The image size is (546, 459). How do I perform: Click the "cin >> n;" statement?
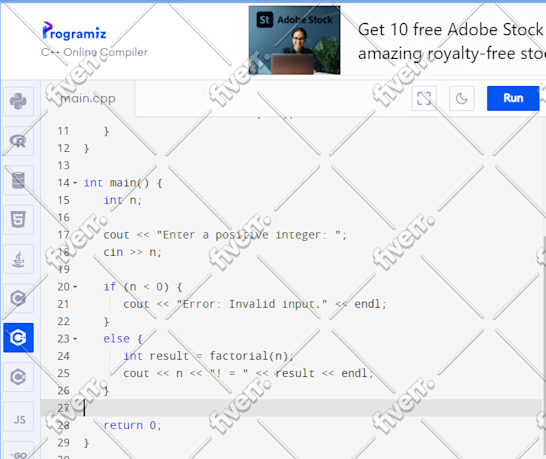click(132, 252)
